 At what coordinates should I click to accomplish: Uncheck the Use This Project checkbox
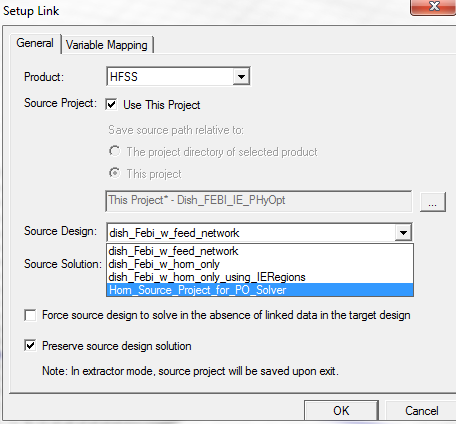(x=111, y=105)
